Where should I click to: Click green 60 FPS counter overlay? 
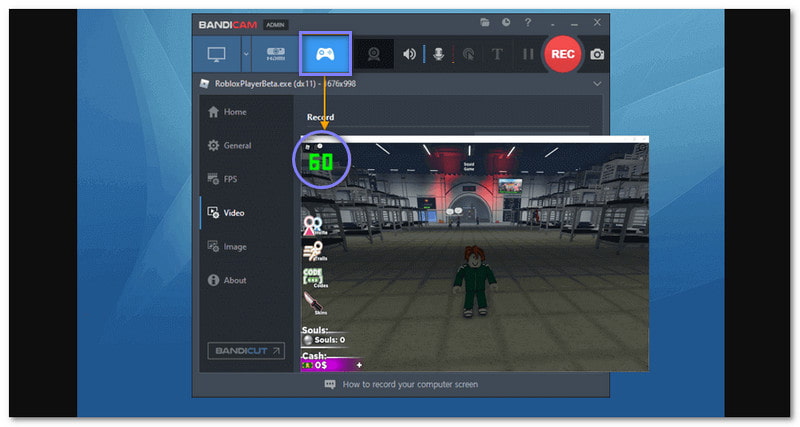point(321,163)
